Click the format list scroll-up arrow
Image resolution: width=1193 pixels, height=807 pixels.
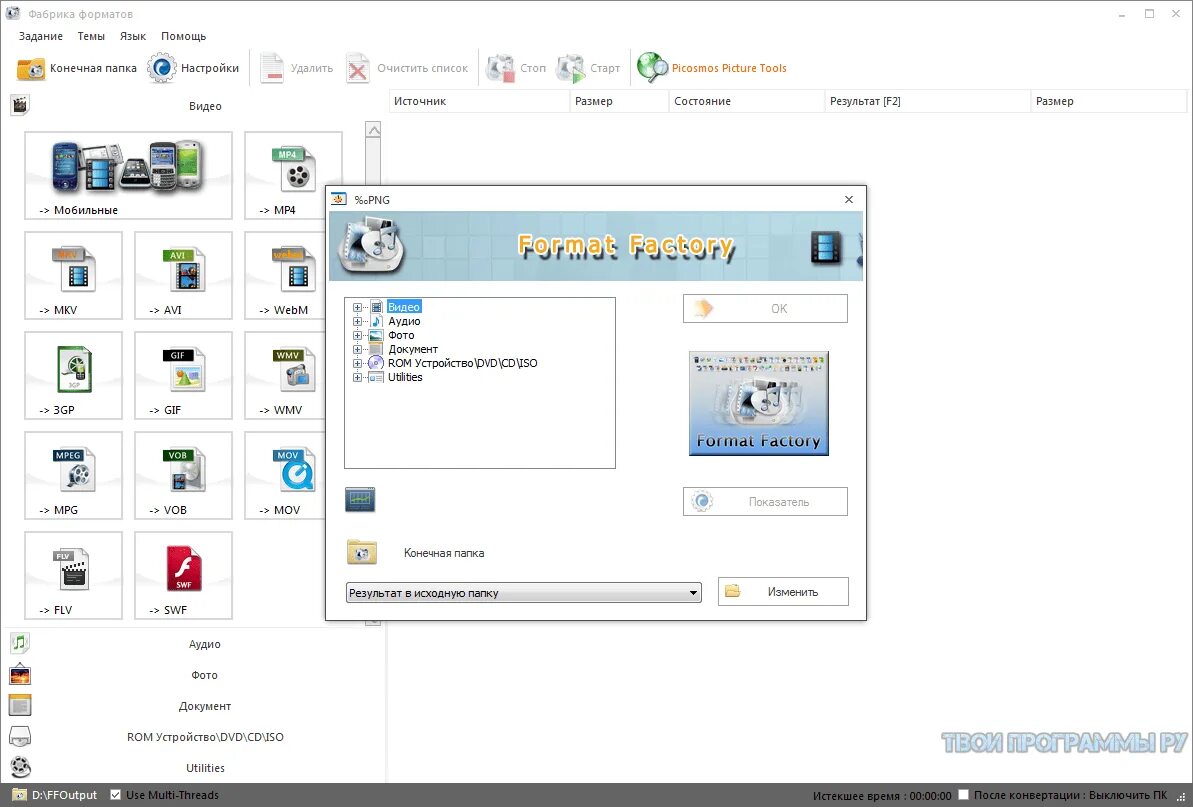[x=373, y=130]
